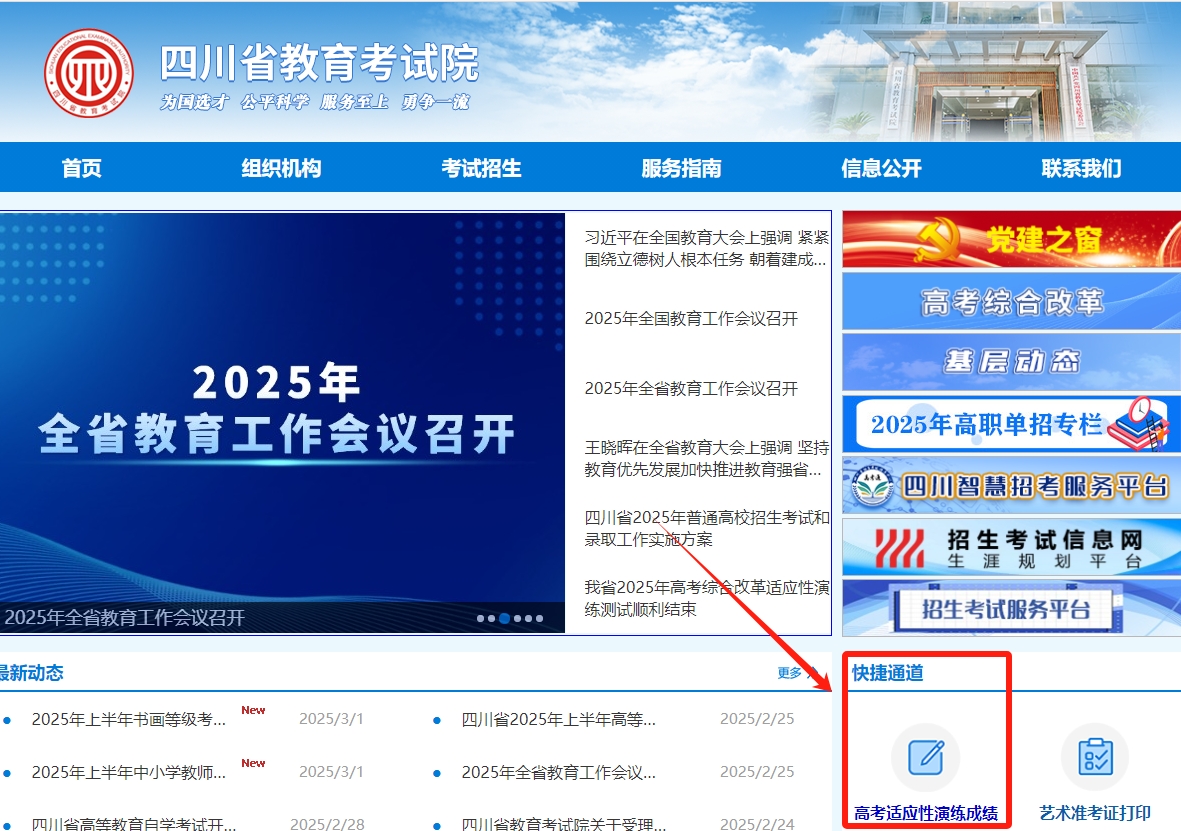
Task: Select the highlighted active carousel dot
Action: [x=504, y=618]
